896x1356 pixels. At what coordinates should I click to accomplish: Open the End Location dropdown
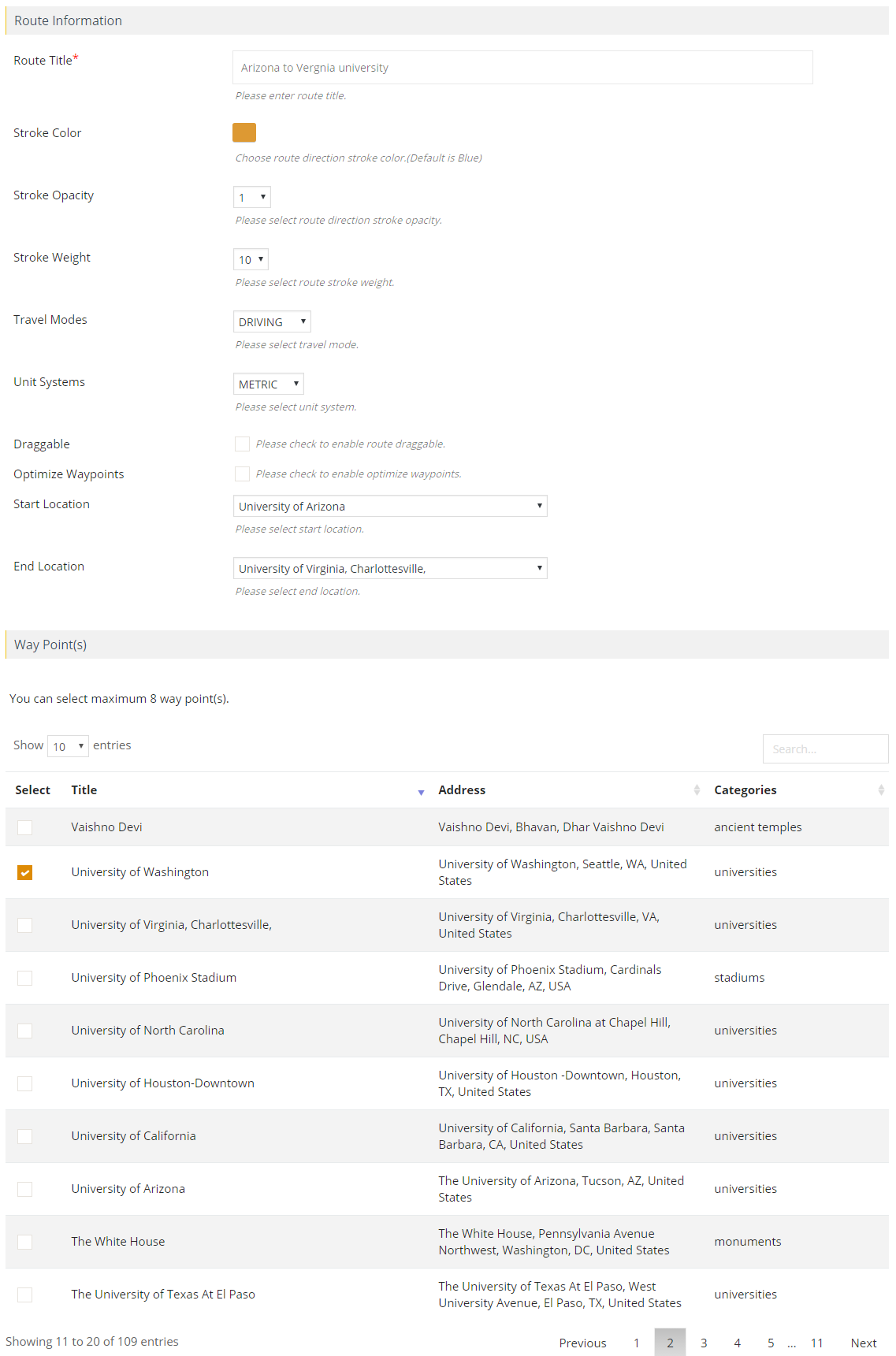point(390,568)
